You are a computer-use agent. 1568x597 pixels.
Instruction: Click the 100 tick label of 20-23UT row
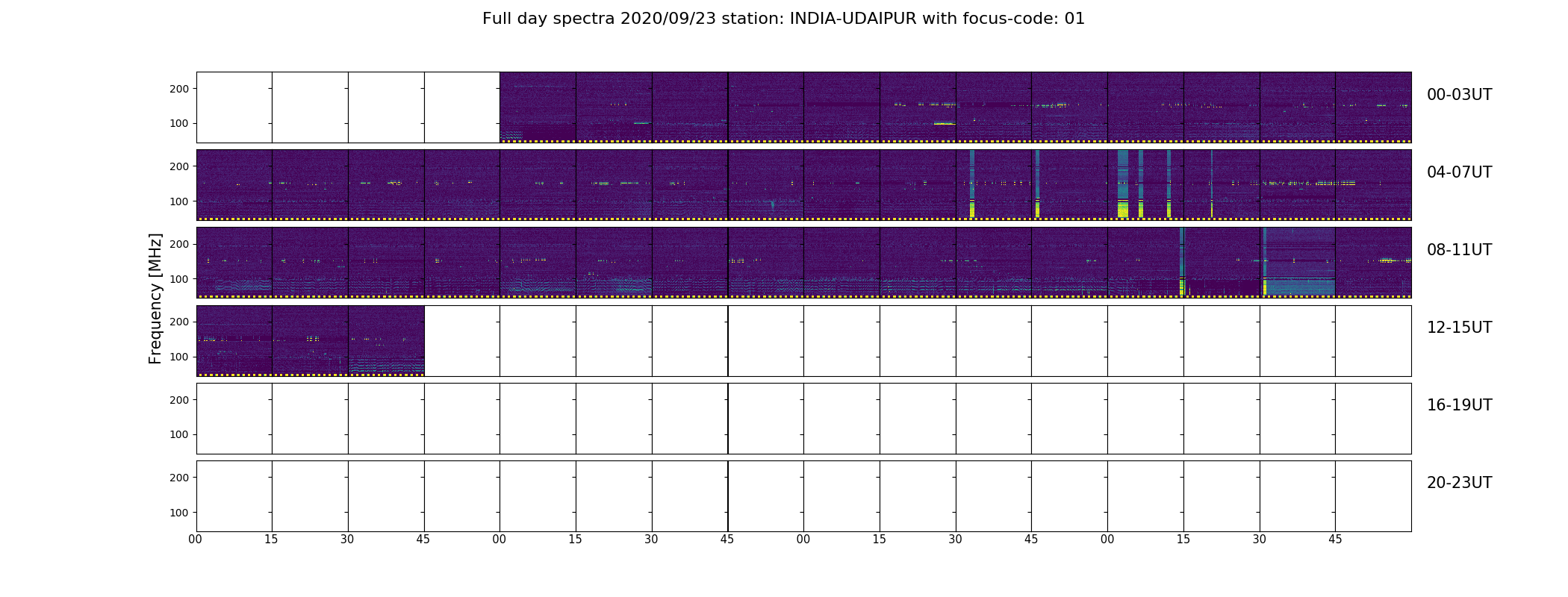[179, 513]
